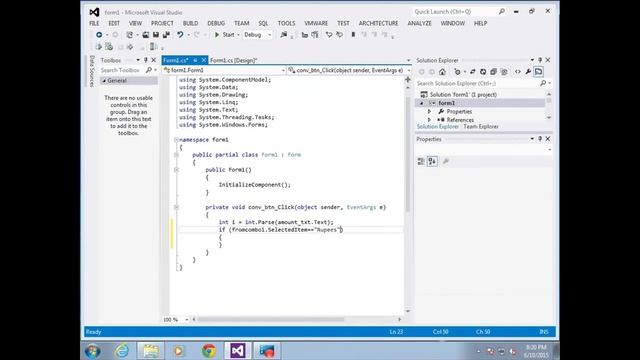The height and width of the screenshot is (360, 640).
Task: Click the Find in Files toolbar icon
Action: click(283, 35)
